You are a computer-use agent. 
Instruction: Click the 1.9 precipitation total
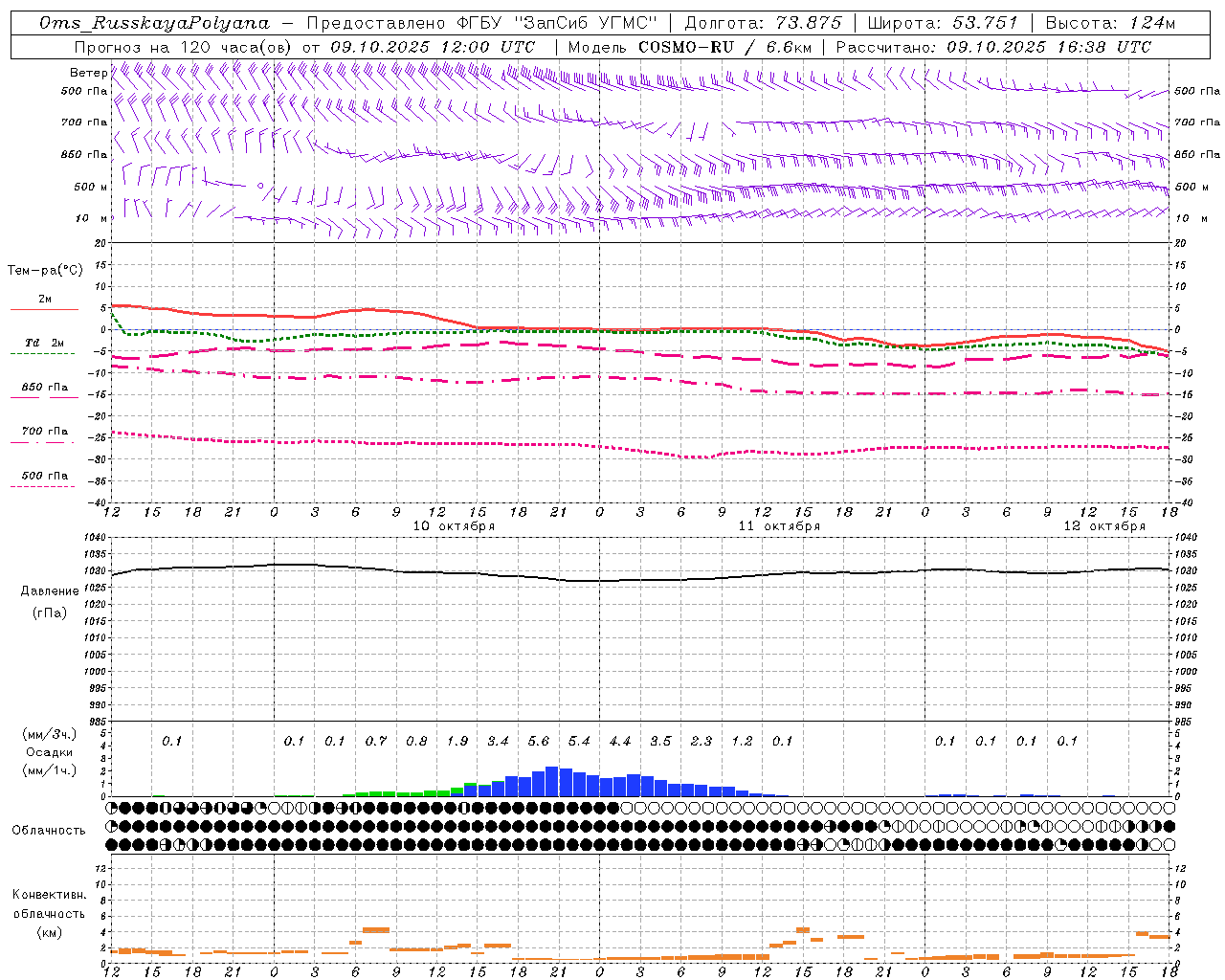(x=457, y=741)
